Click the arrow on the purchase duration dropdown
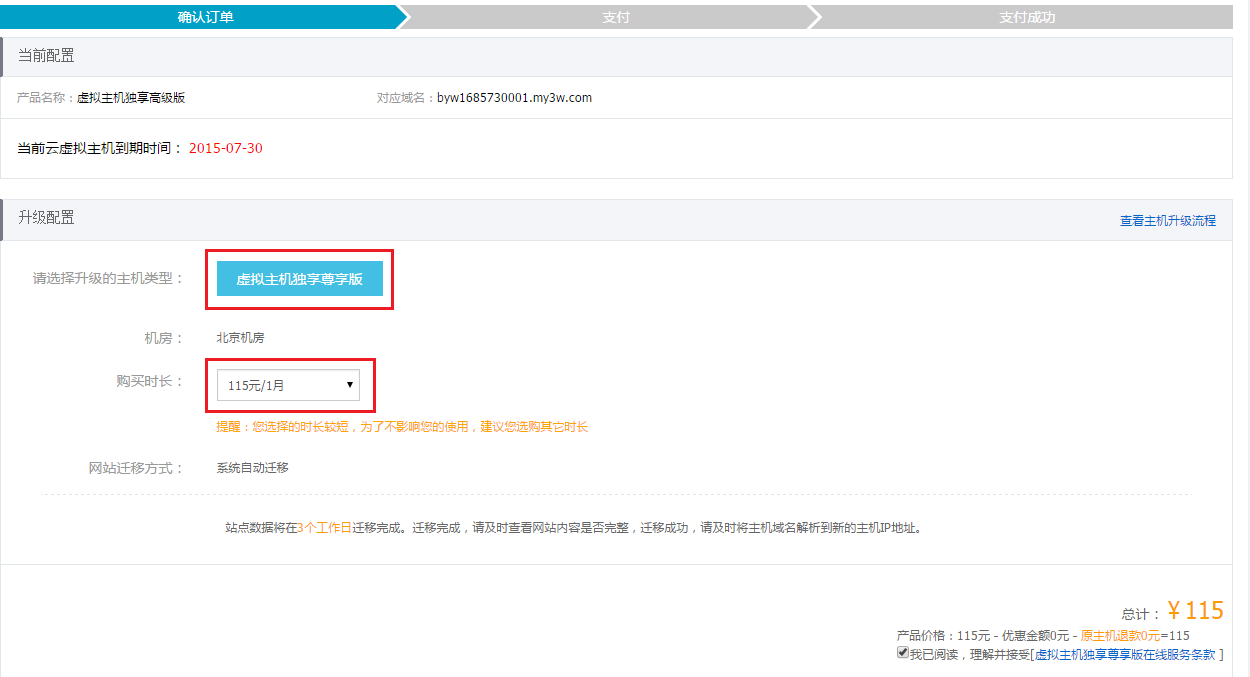 [x=349, y=385]
